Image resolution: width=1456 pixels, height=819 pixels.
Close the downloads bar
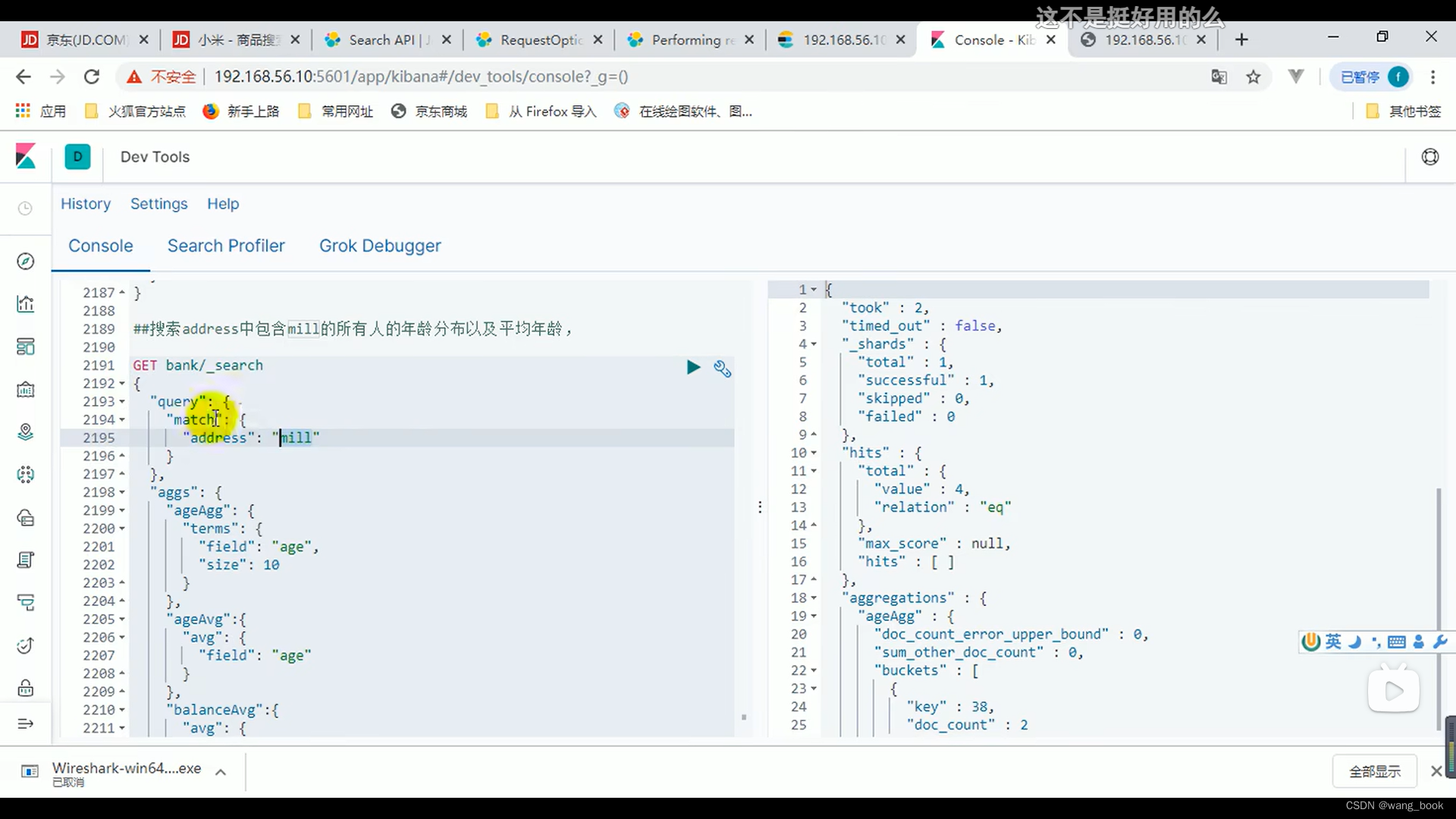tap(1436, 771)
